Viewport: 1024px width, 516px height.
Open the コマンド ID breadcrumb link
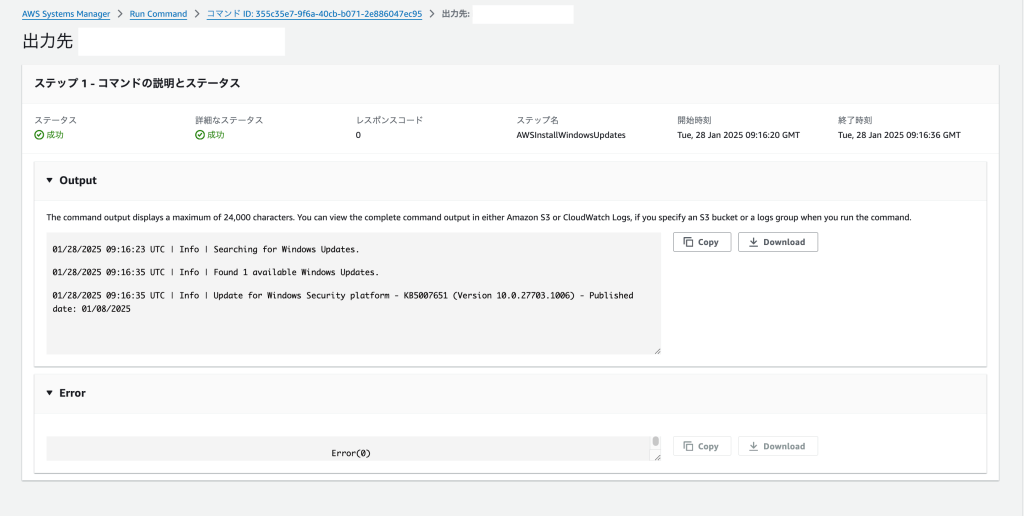(314, 14)
